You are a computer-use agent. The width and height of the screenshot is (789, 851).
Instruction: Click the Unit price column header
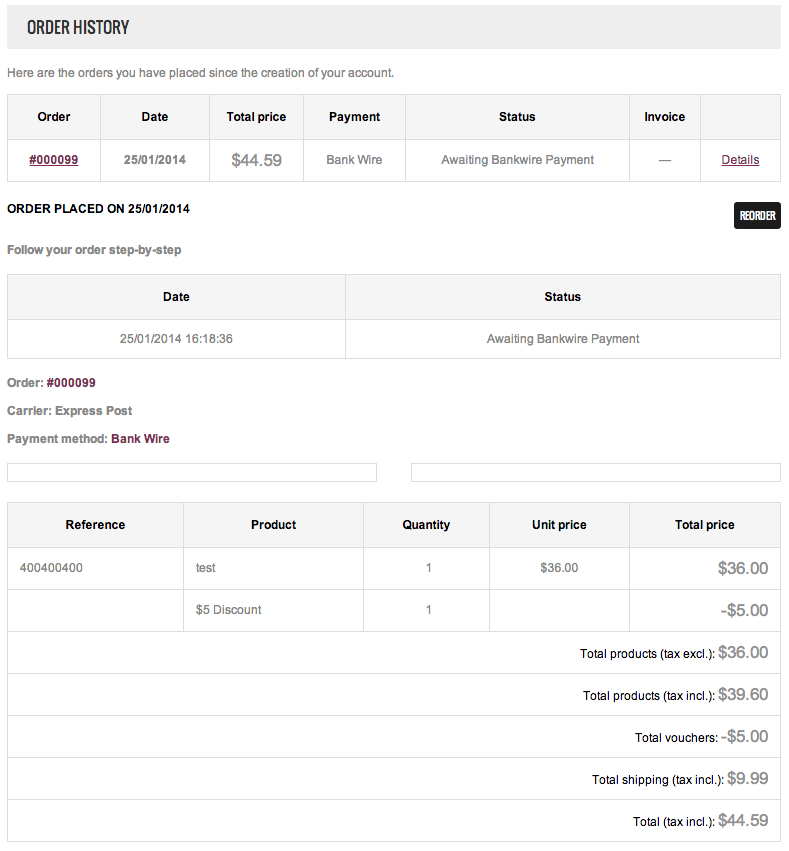click(x=559, y=525)
